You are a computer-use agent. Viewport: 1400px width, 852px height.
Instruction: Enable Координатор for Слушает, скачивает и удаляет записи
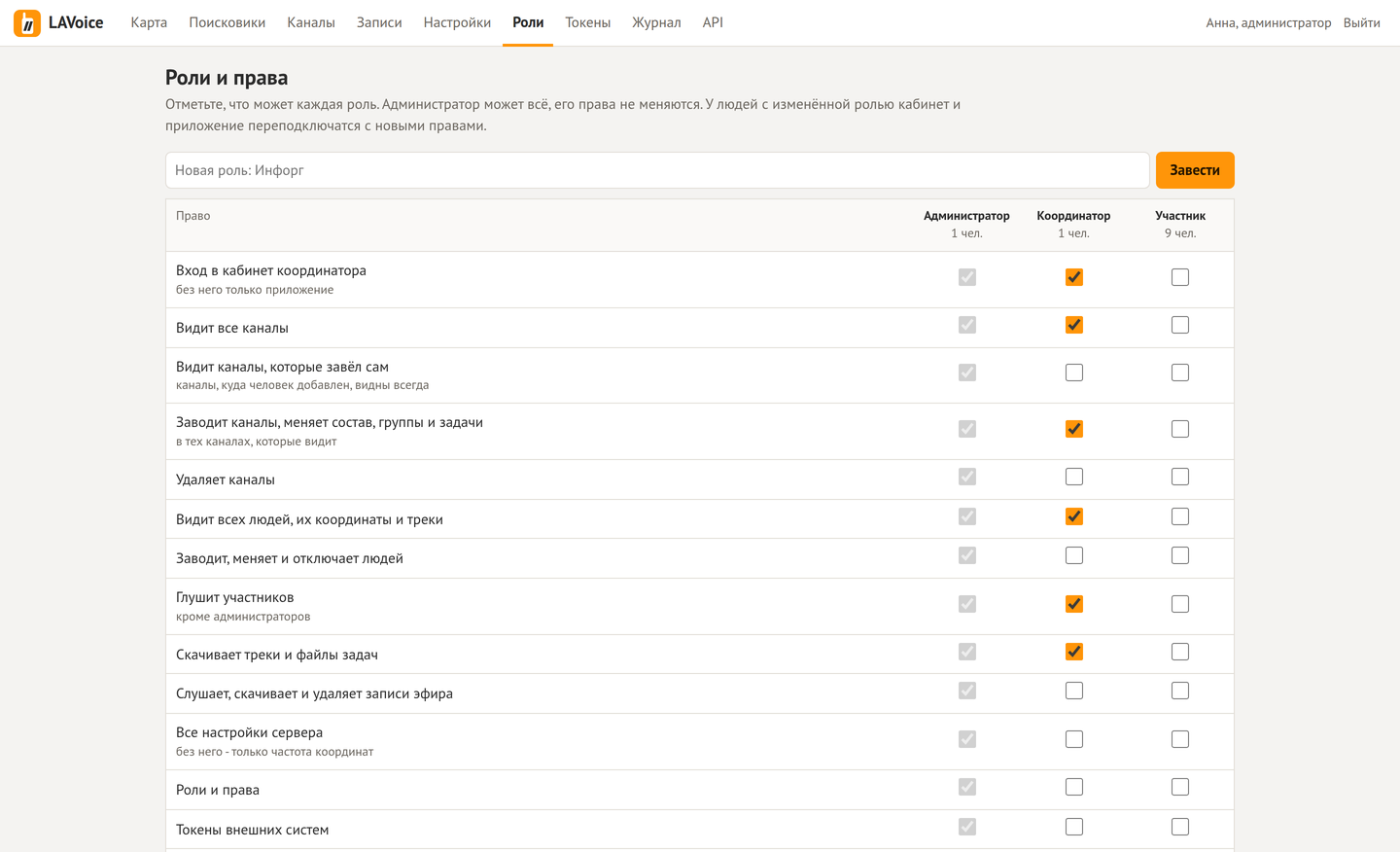coord(1074,691)
